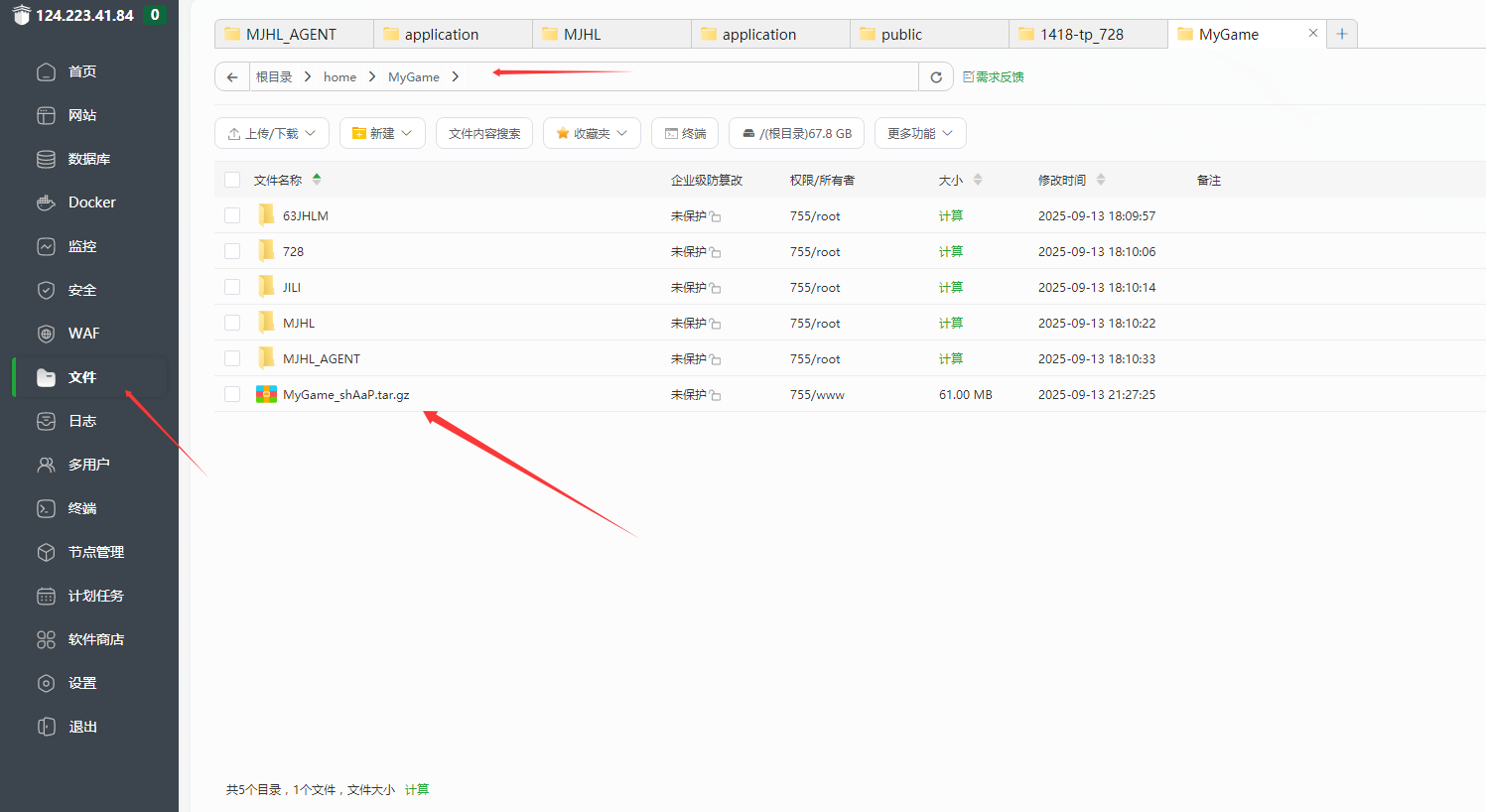Open the 安全 security sidebar item

click(x=88, y=290)
